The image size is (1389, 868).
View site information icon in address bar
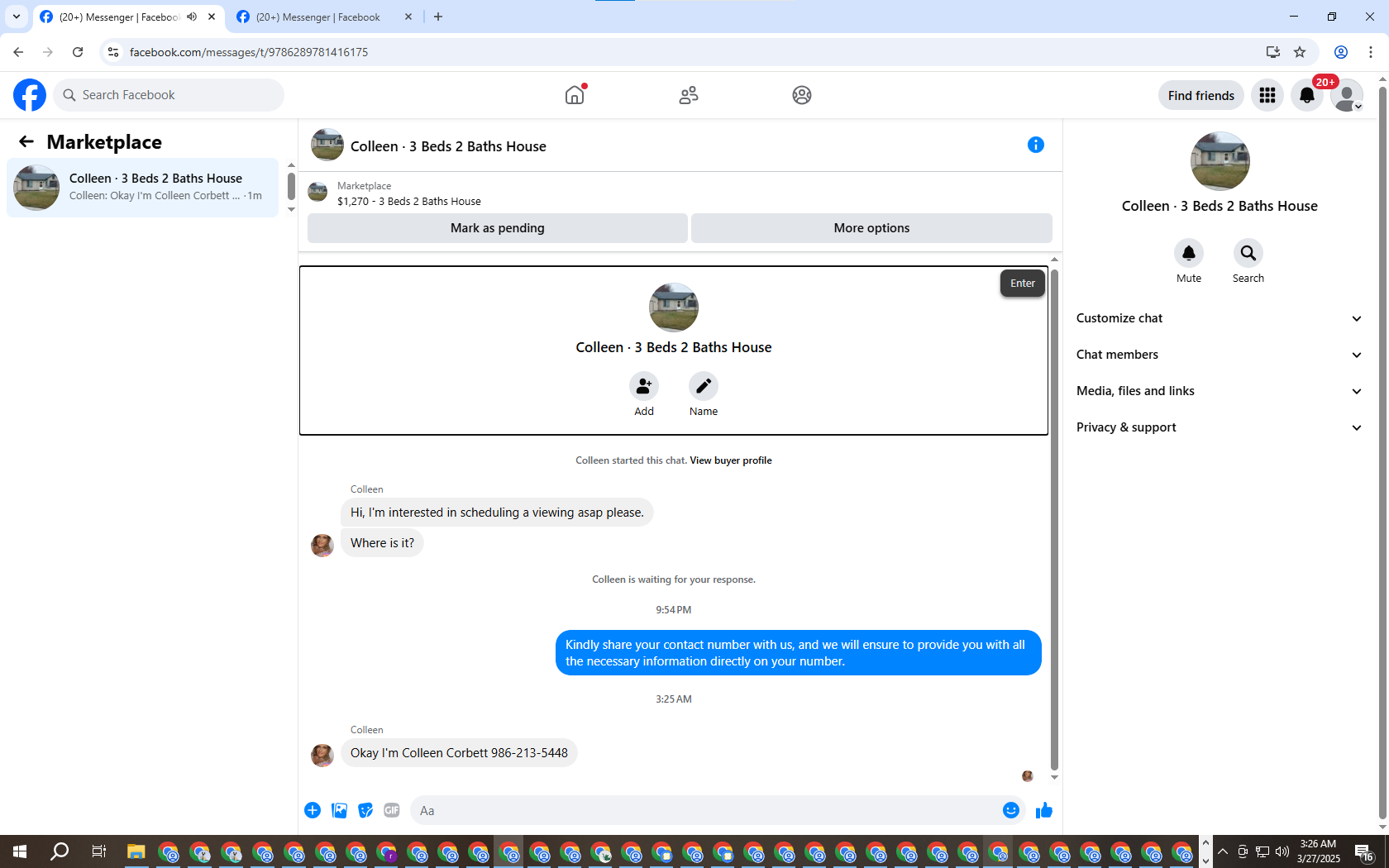[x=113, y=52]
